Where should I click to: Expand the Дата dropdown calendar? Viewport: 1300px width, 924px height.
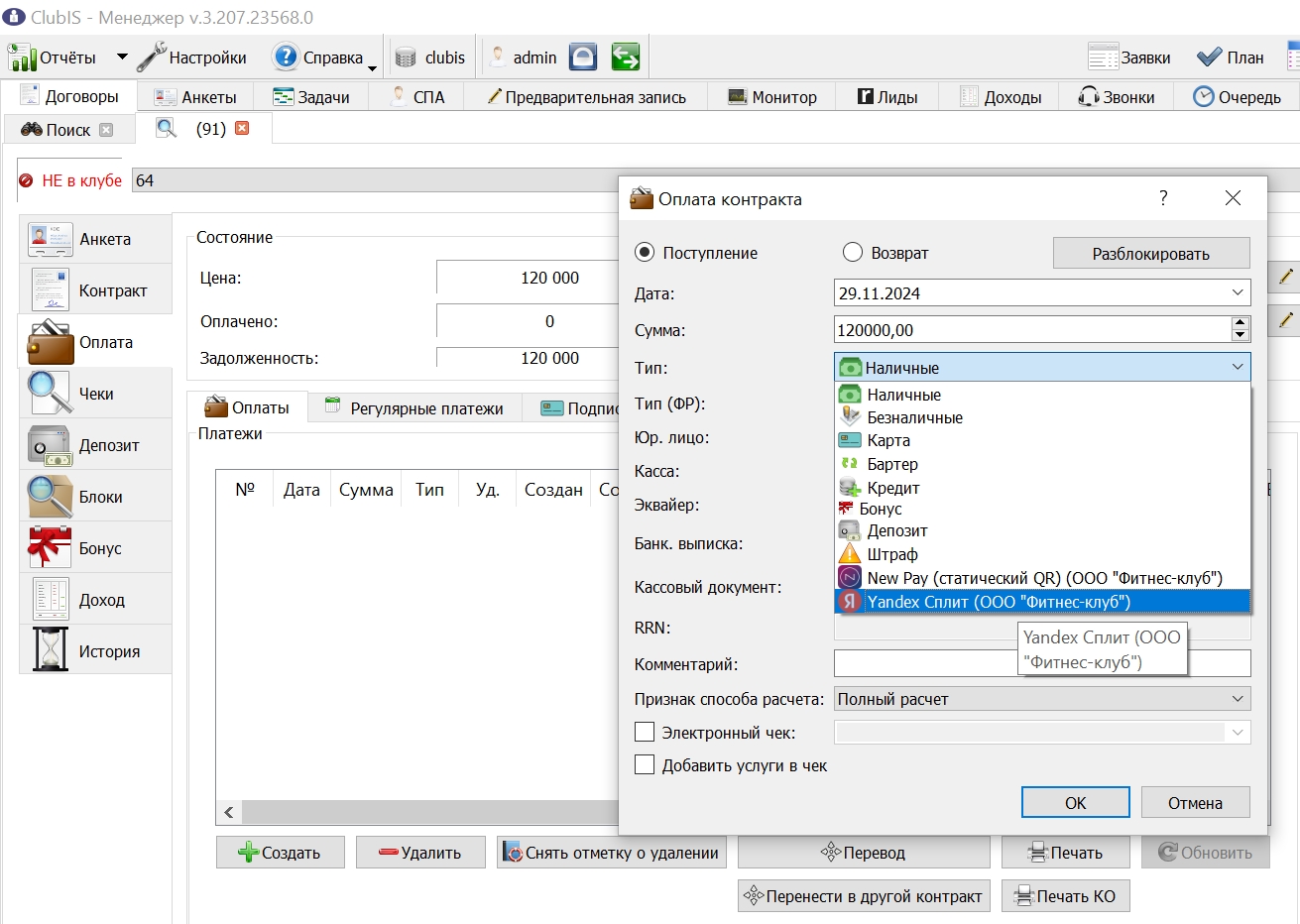[x=1238, y=293]
